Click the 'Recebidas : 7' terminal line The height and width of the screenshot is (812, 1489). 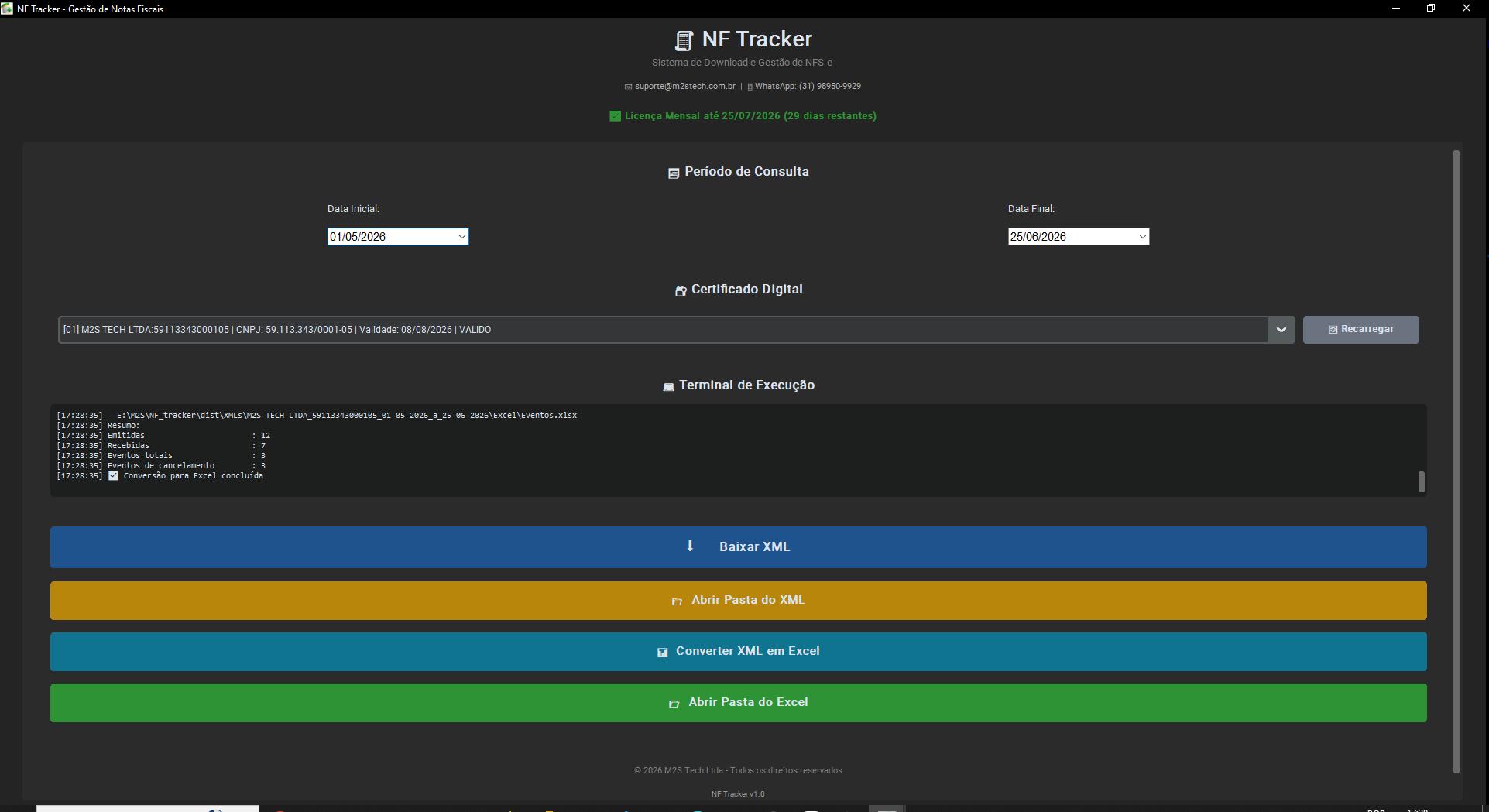161,446
